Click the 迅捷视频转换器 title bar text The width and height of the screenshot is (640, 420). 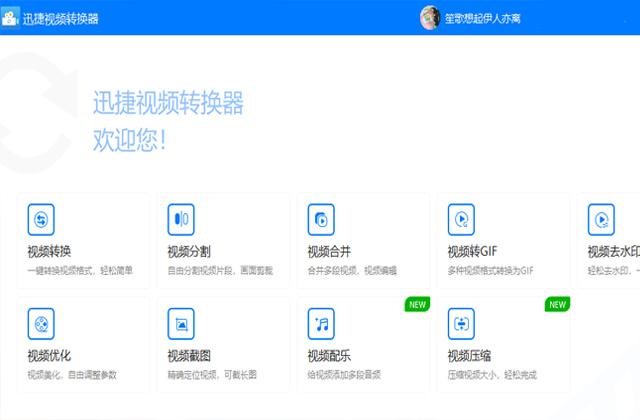point(60,19)
